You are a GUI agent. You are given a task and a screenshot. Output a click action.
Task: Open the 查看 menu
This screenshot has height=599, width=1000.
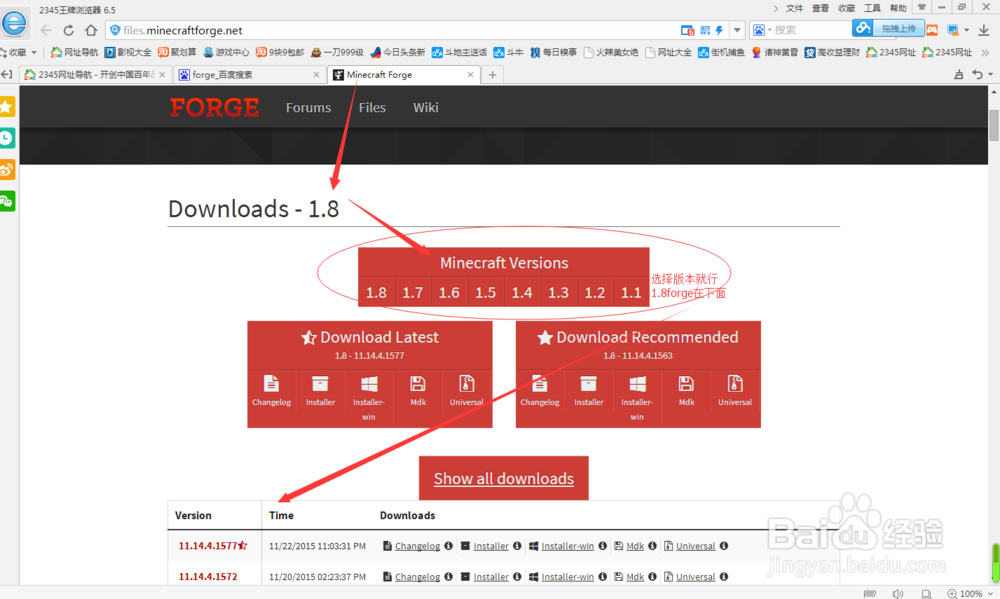[820, 8]
